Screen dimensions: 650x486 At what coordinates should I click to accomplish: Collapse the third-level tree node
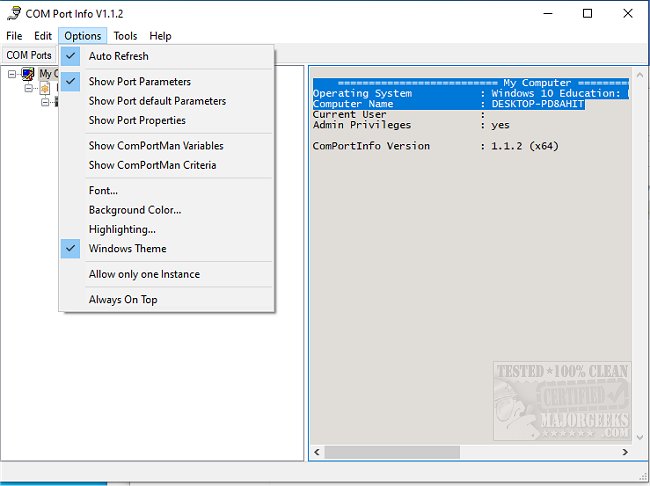pos(45,102)
